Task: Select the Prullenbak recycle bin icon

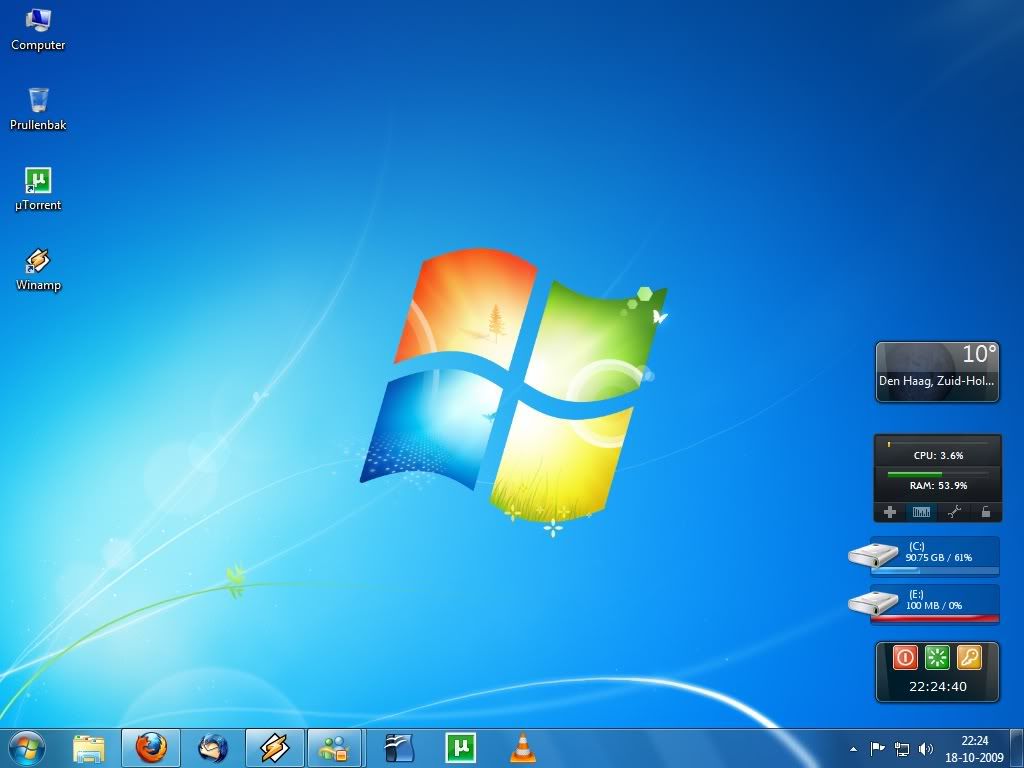Action: [x=38, y=109]
